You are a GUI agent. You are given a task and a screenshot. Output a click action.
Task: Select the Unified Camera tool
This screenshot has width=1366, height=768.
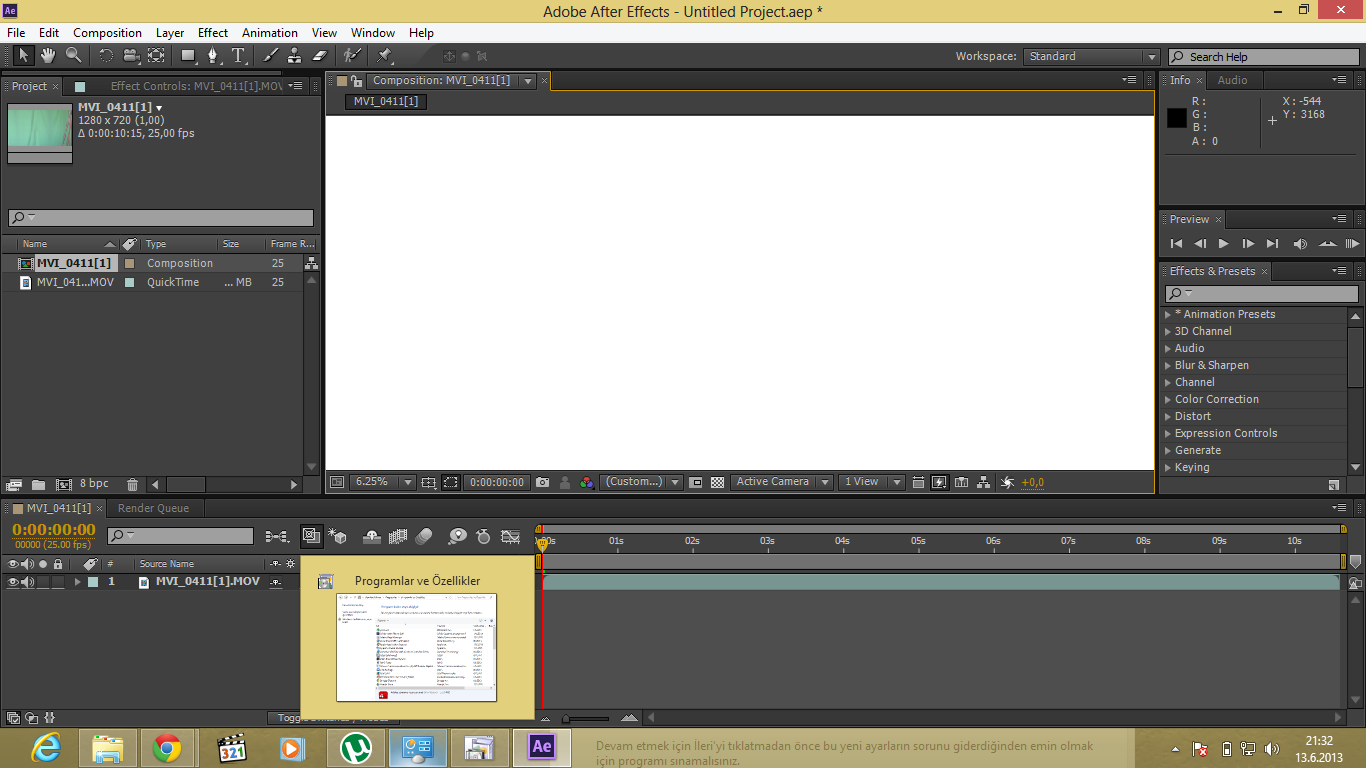(x=131, y=56)
